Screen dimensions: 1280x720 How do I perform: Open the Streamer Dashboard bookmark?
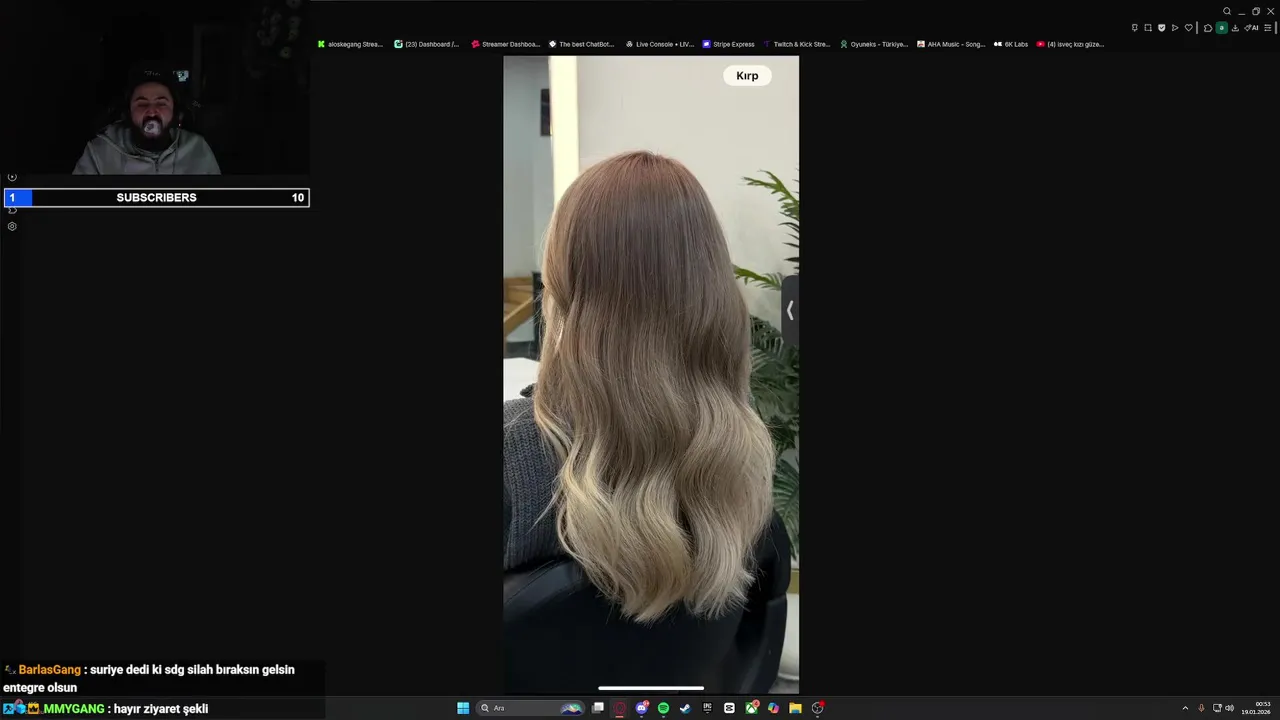(x=506, y=44)
